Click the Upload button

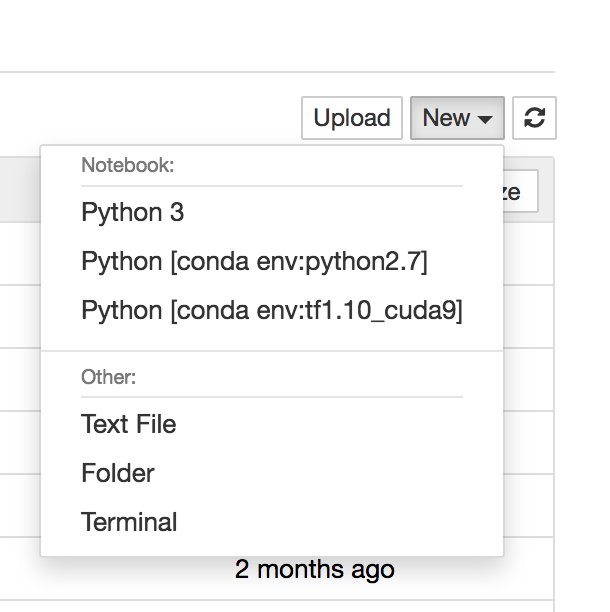coord(352,118)
